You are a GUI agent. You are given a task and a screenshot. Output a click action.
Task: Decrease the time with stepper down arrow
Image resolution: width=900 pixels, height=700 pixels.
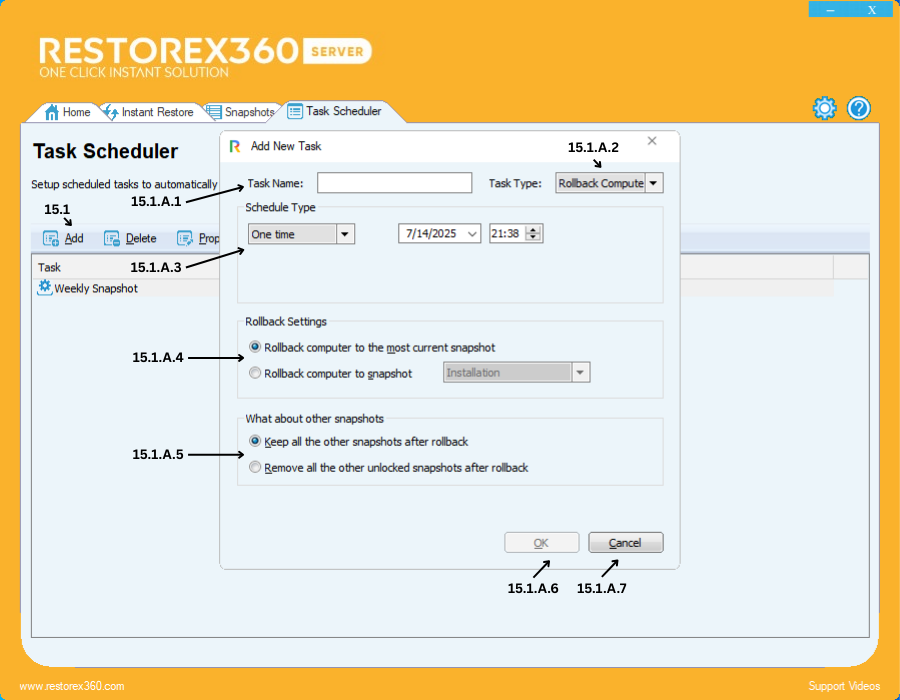click(x=534, y=238)
